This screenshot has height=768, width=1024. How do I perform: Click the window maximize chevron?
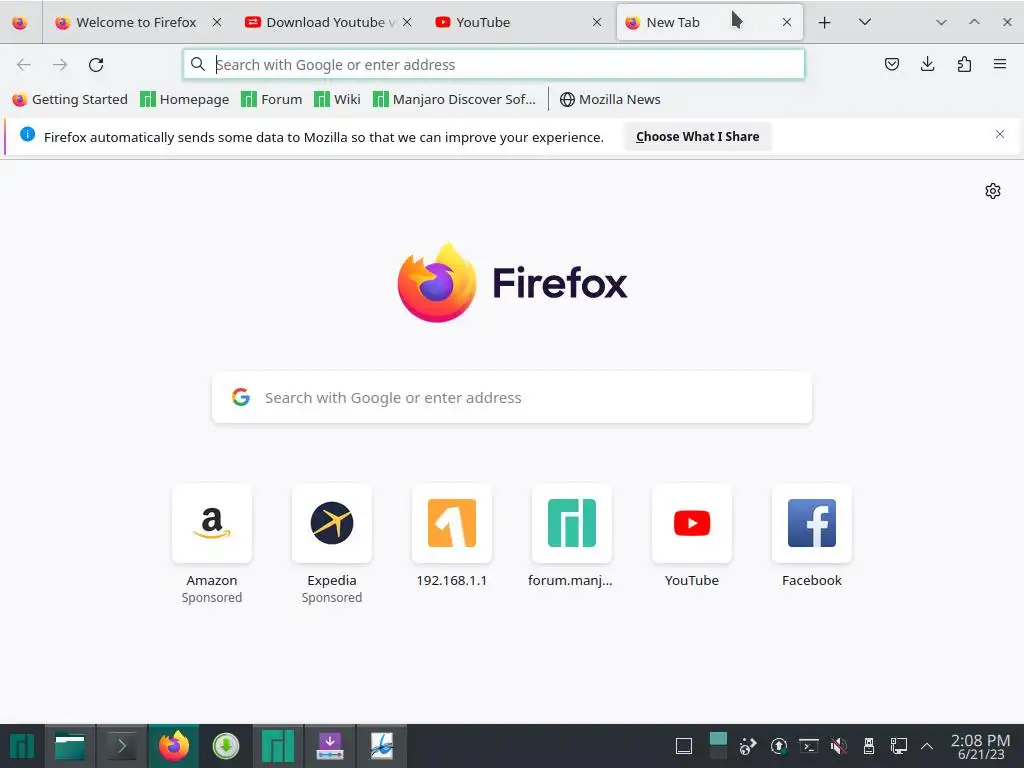(x=974, y=22)
